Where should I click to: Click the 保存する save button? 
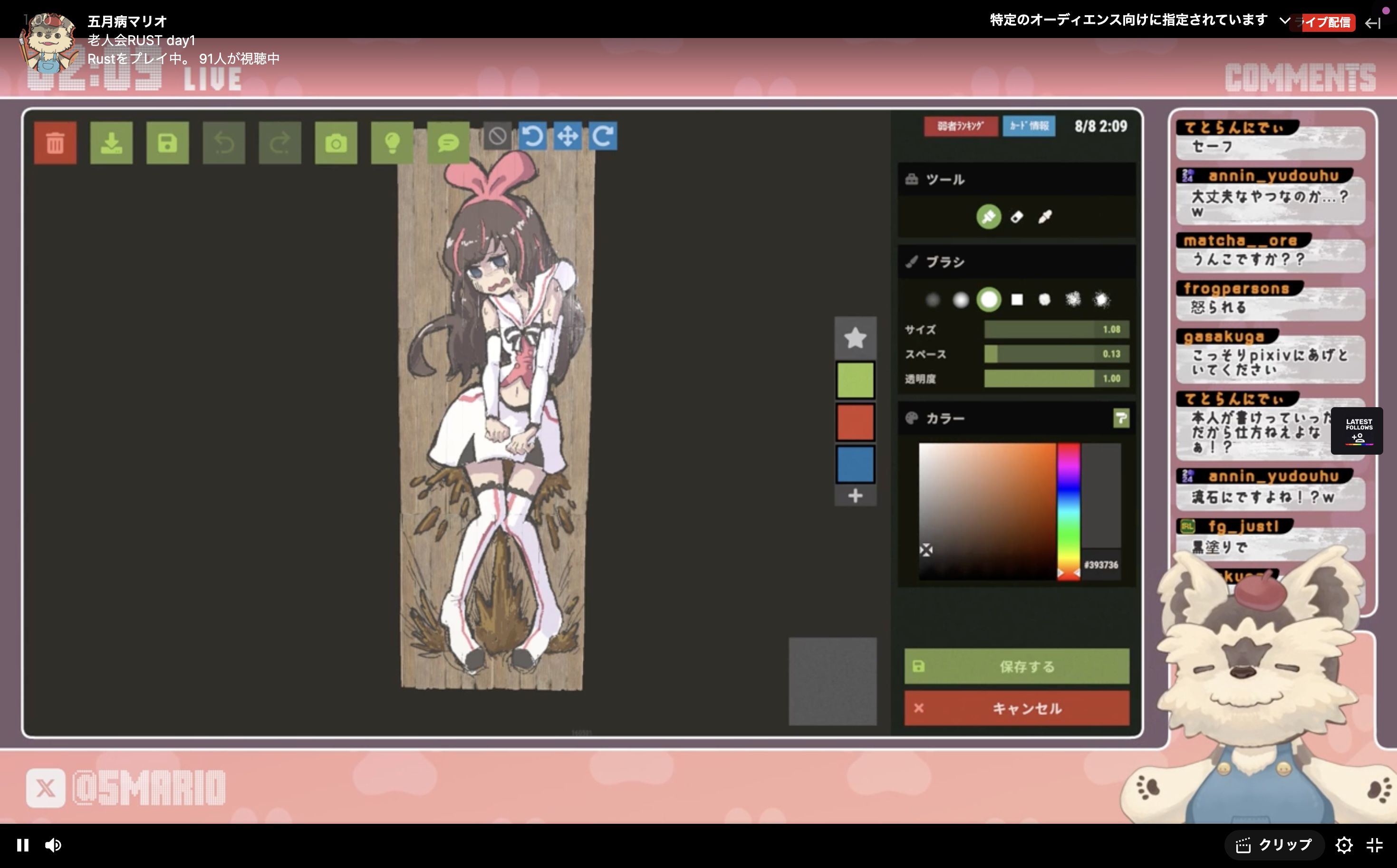[x=1017, y=667]
